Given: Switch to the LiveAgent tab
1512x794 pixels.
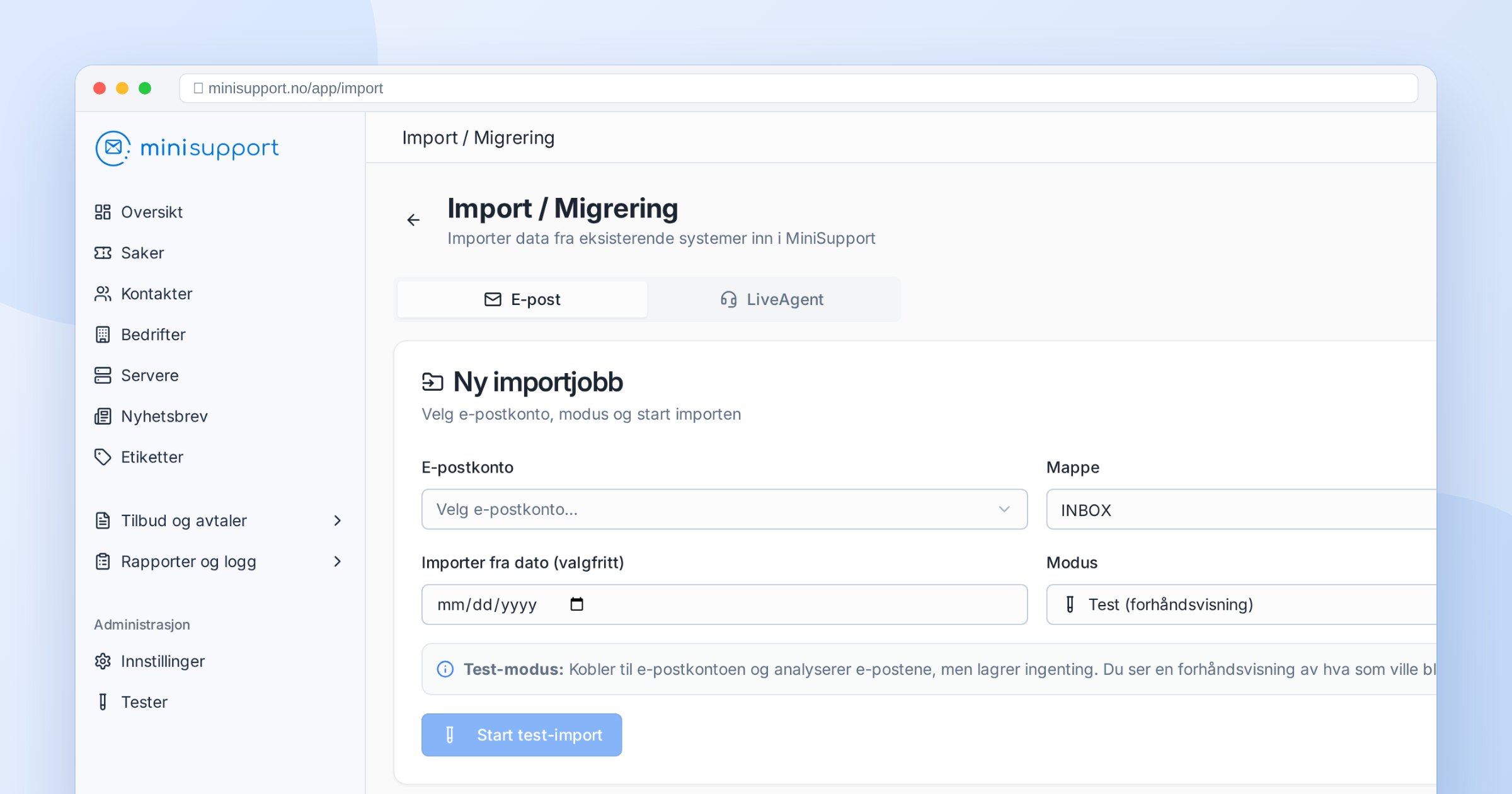Looking at the screenshot, I should (x=772, y=299).
